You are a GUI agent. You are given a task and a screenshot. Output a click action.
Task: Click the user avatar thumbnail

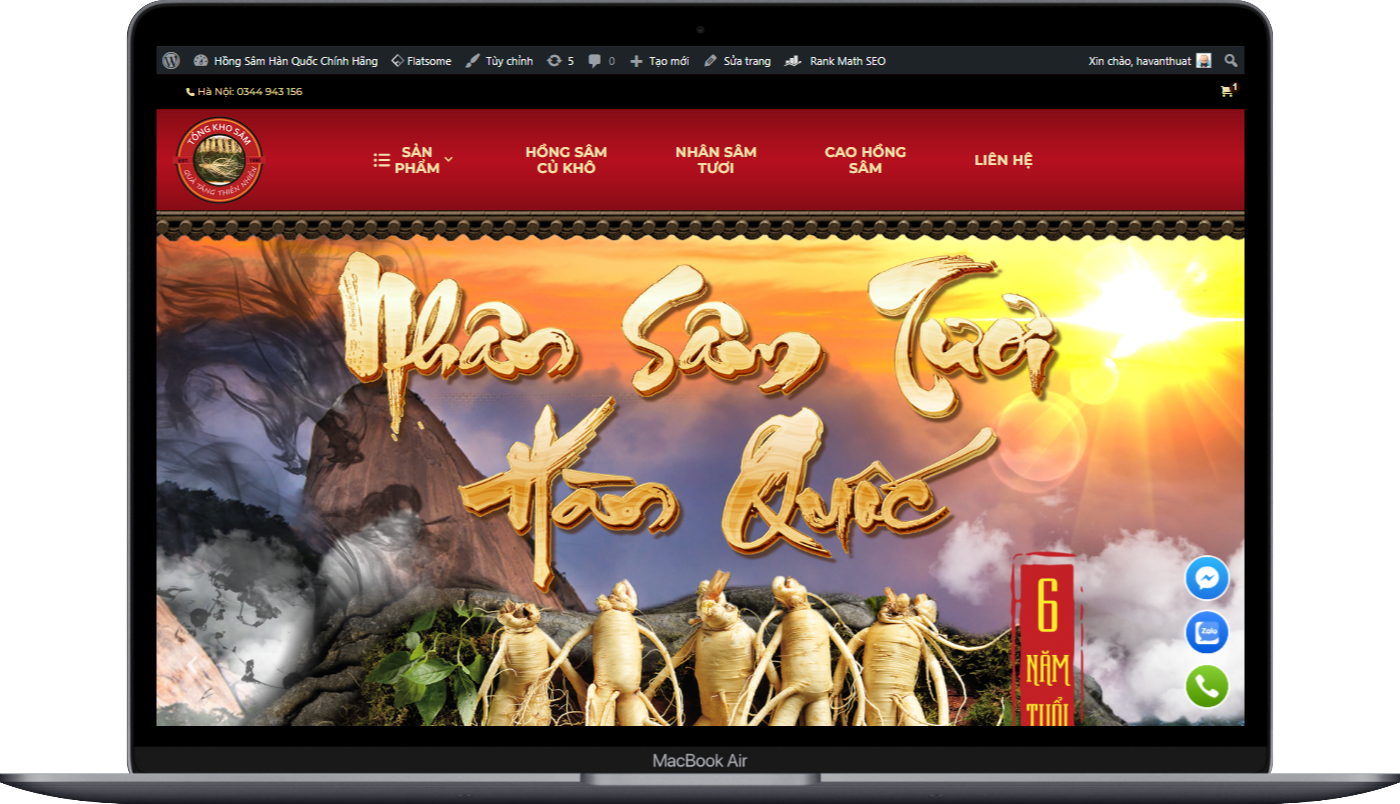click(x=1204, y=61)
